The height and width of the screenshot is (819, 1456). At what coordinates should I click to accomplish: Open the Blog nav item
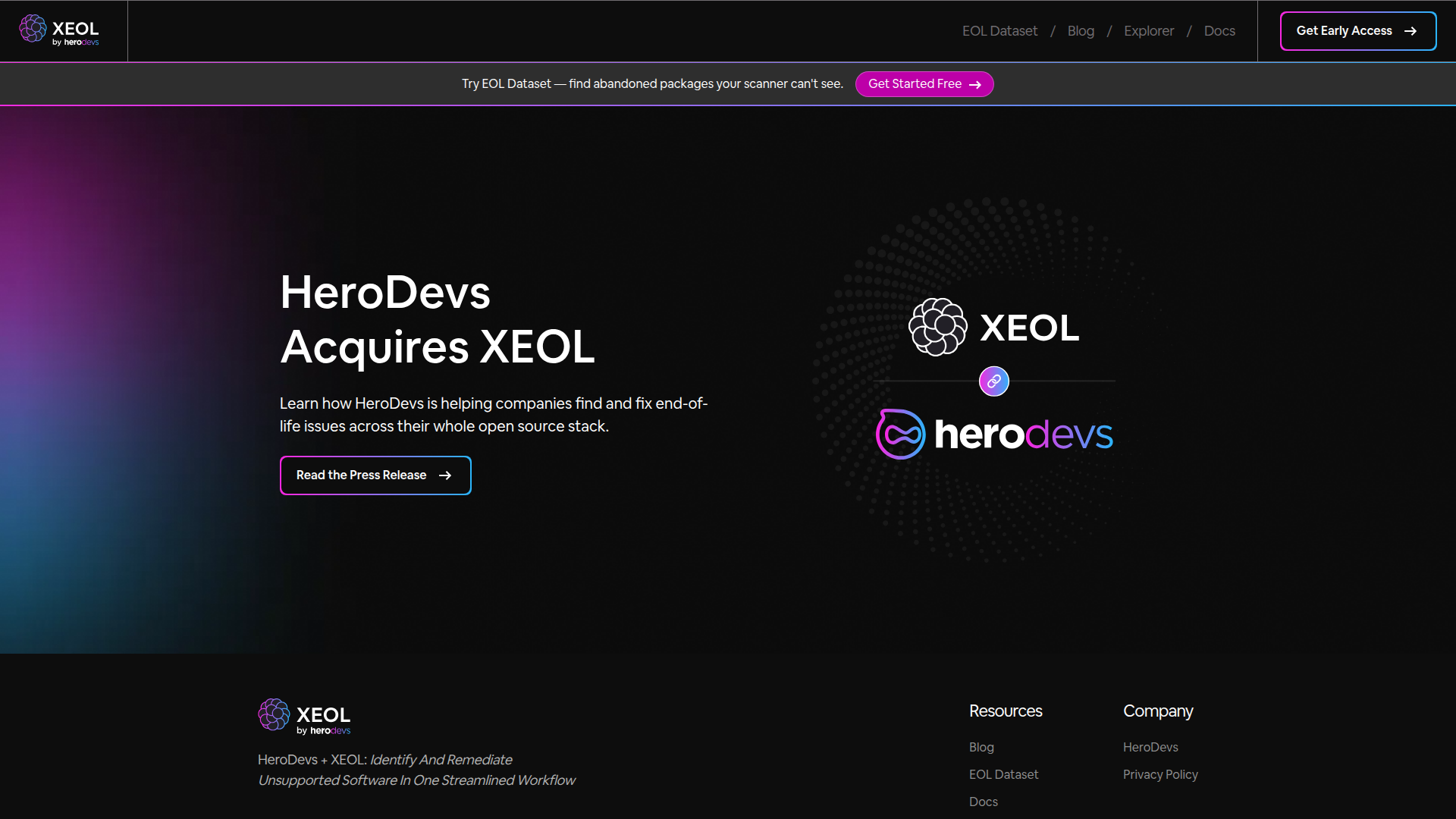point(1081,31)
